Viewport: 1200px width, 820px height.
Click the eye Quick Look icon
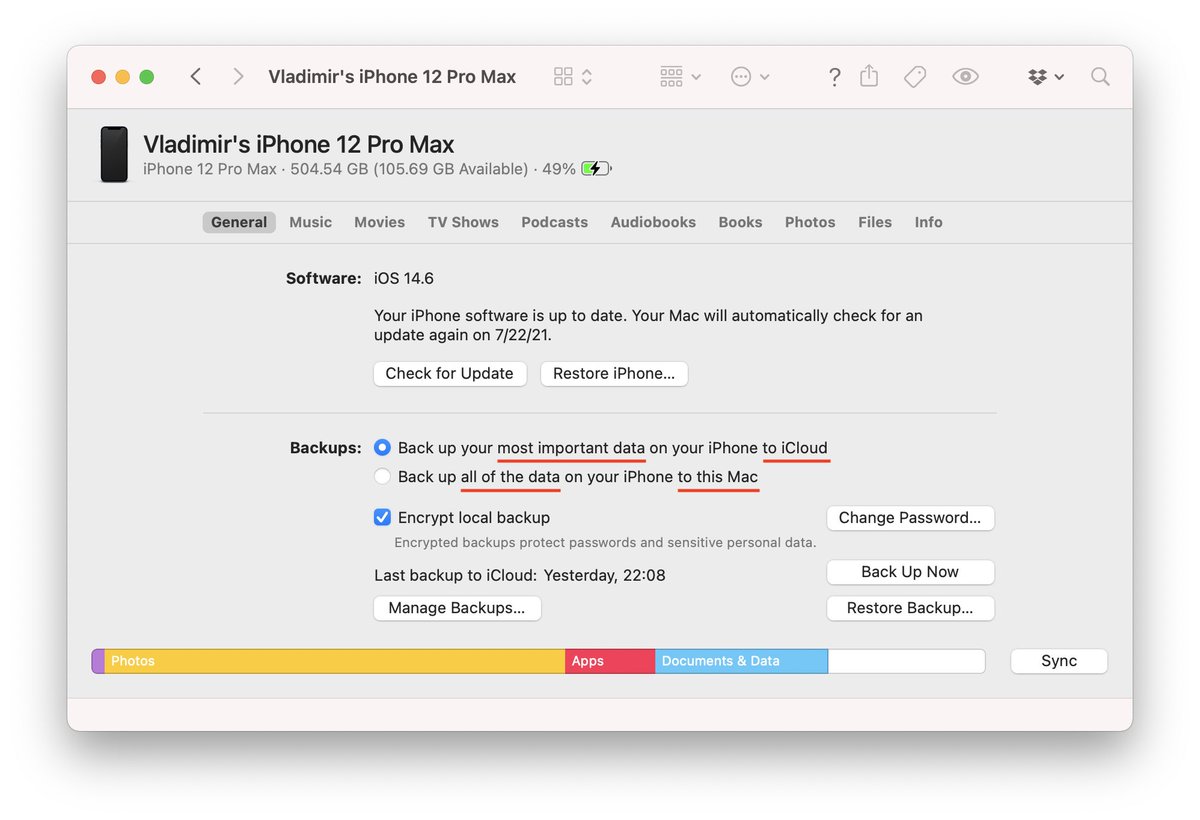(965, 77)
